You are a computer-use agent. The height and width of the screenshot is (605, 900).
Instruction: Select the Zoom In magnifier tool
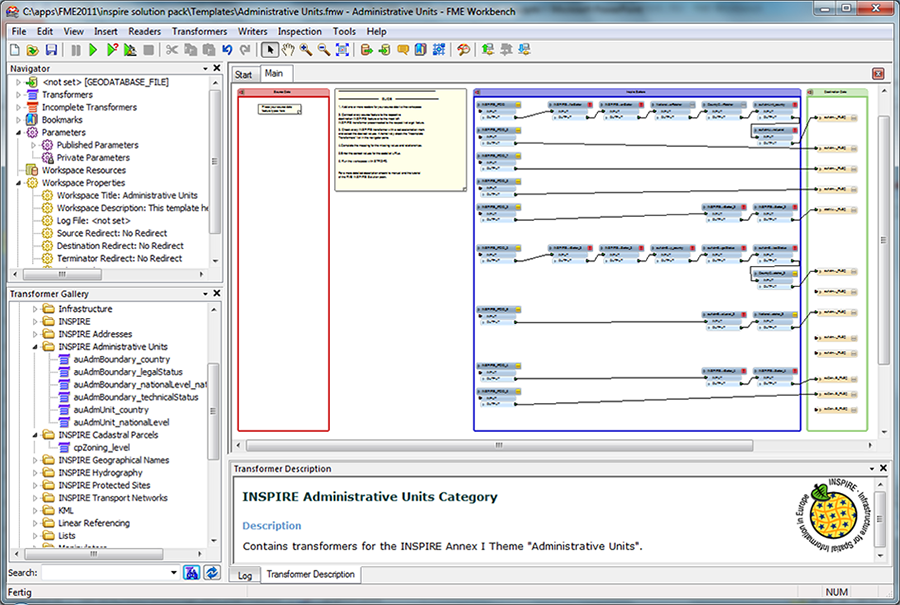(306, 51)
